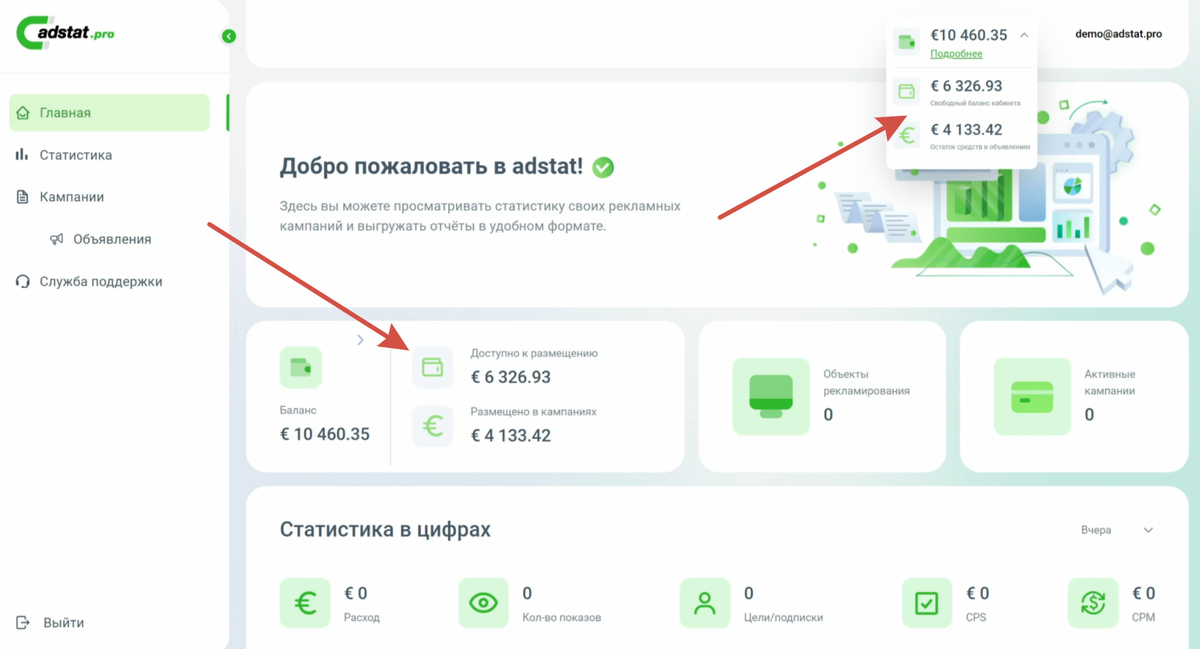Open the Главная menu item
This screenshot has width=1200, height=649.
tap(109, 113)
